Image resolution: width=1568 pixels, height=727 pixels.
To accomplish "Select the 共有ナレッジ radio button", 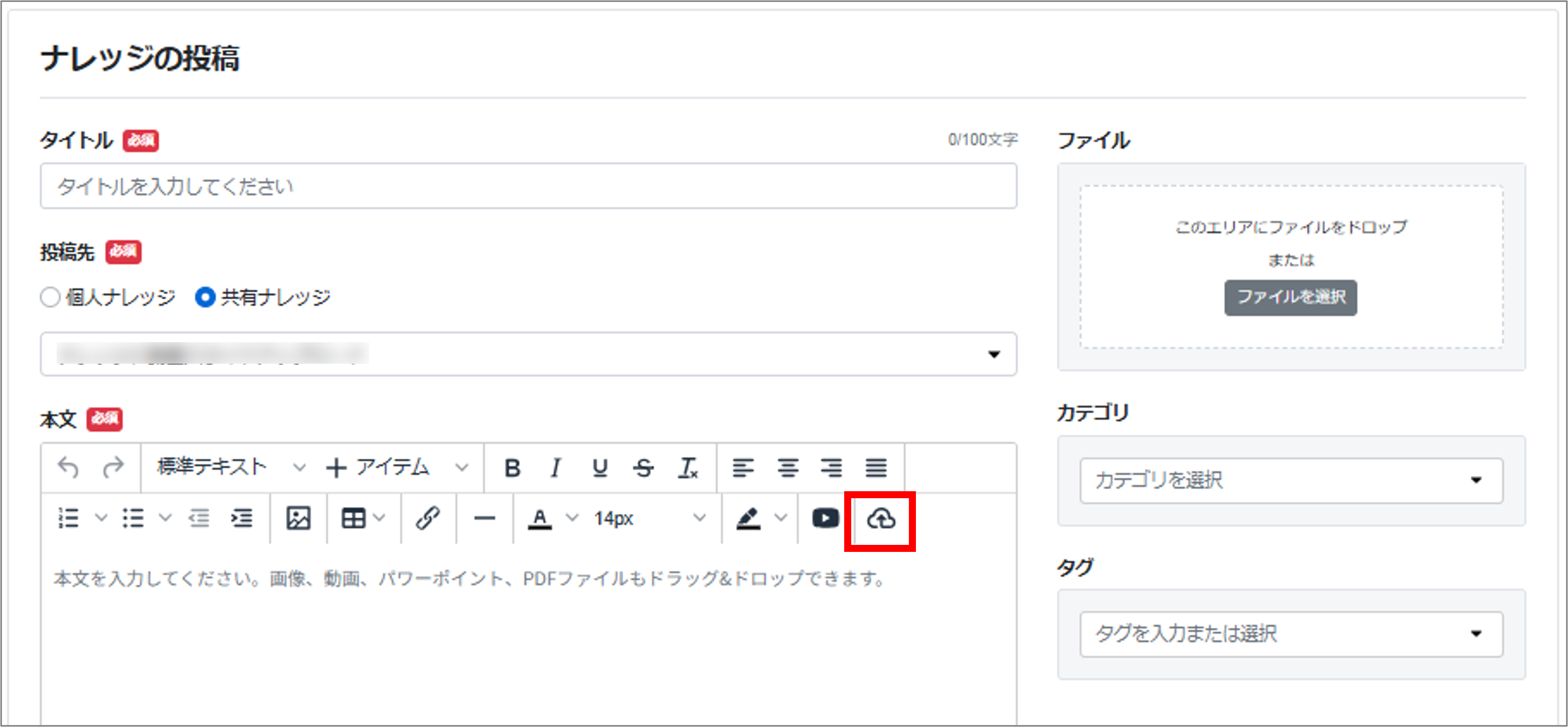I will [205, 297].
